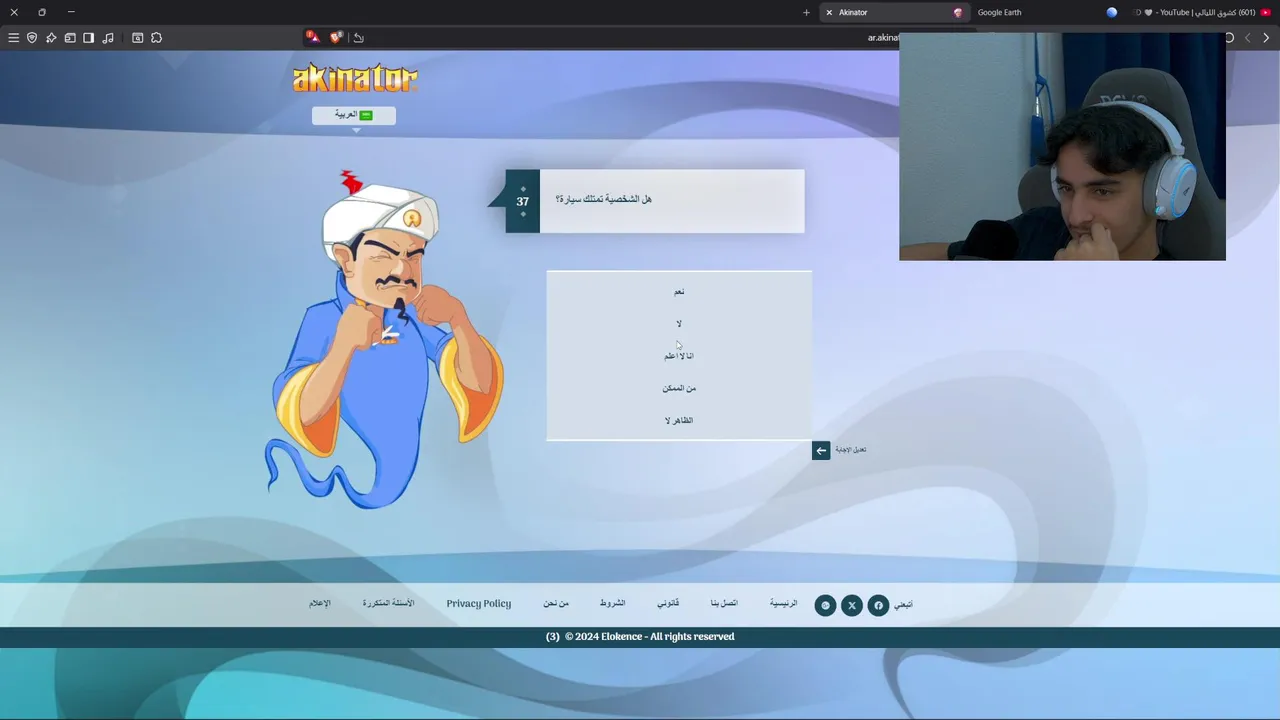Screen dimensions: 1280x720
Task: Answer نعم (yes) to the question
Action: point(679,292)
